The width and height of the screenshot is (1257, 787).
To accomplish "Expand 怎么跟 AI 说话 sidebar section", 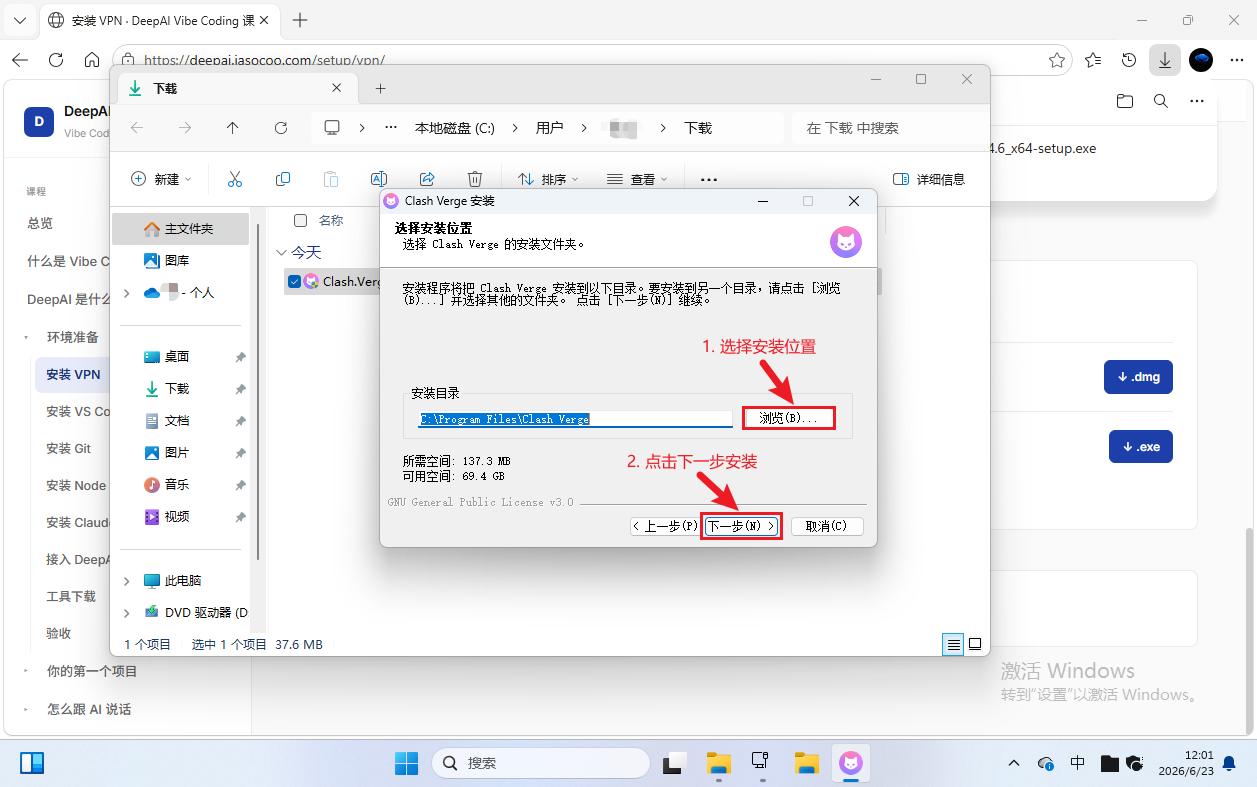I will click(26, 709).
